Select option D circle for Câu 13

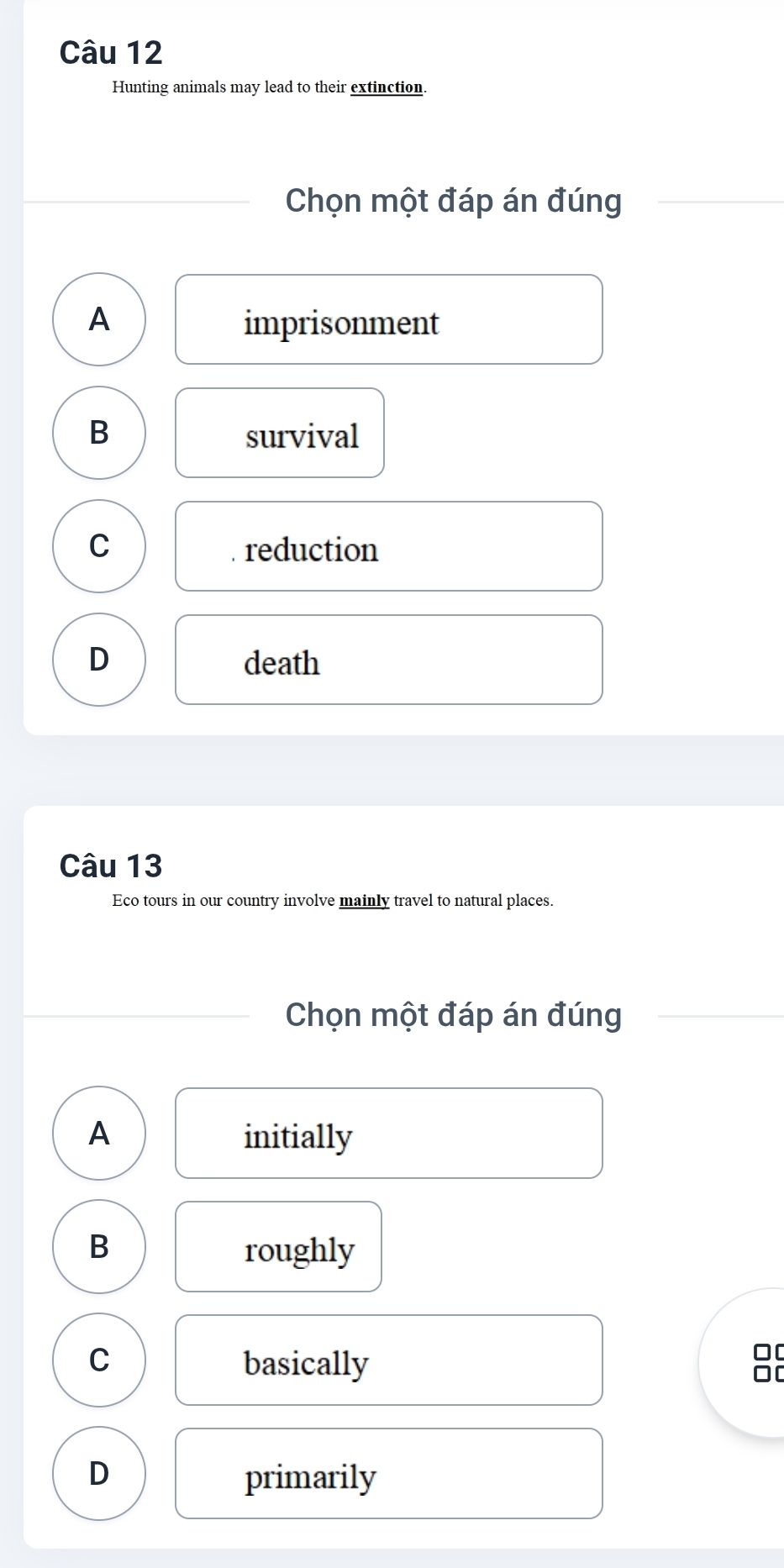tap(99, 1473)
